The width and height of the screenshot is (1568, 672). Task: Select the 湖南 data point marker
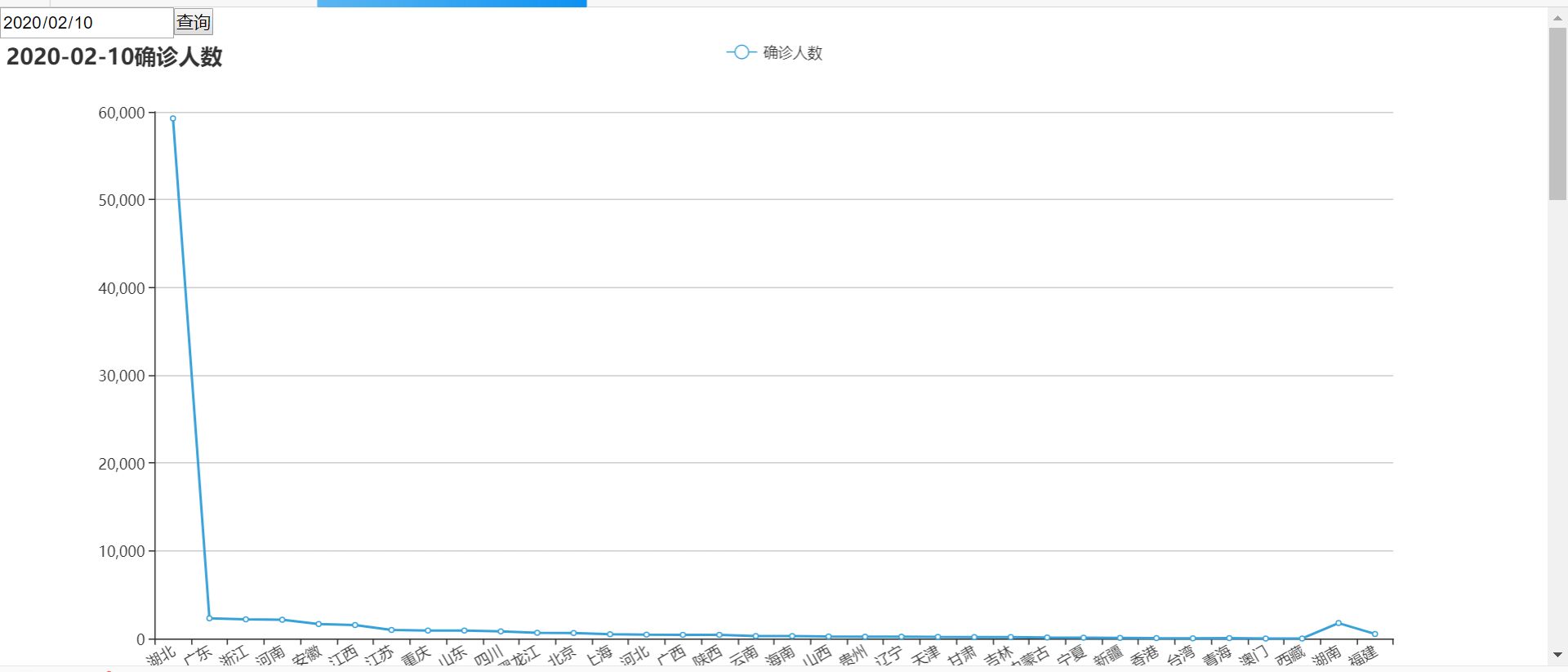pos(1339,623)
